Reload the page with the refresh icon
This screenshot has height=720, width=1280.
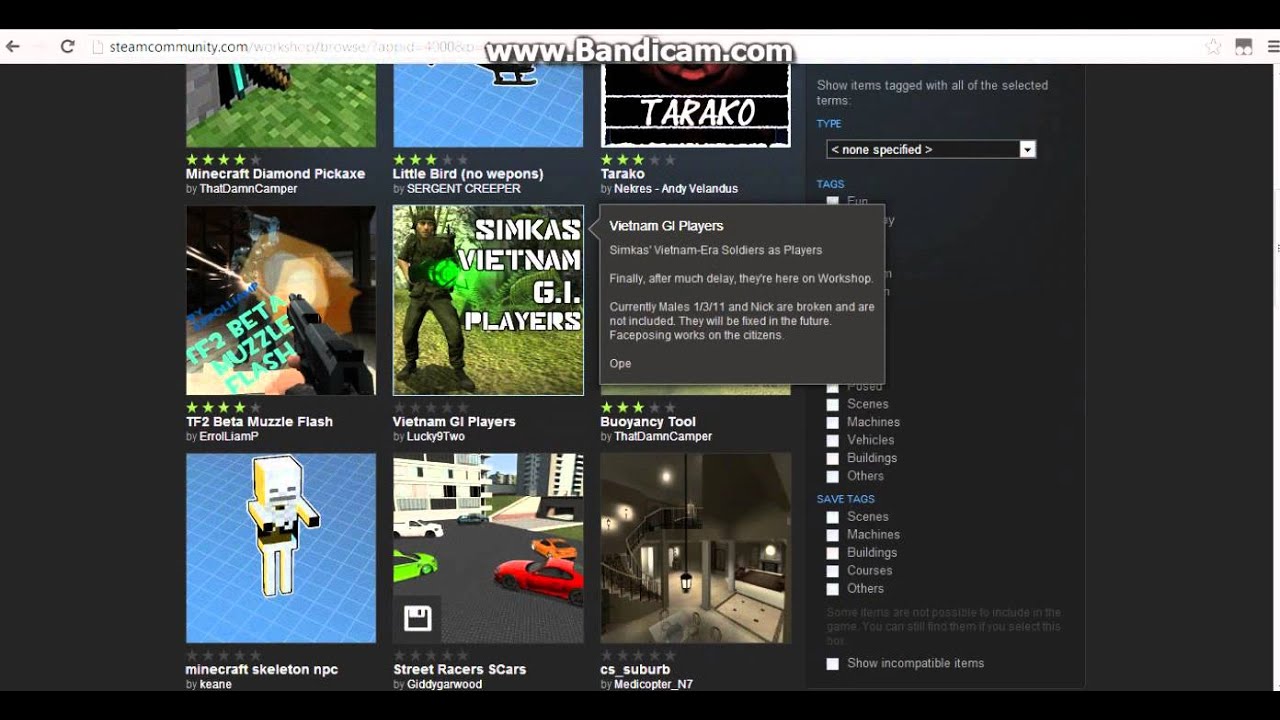pyautogui.click(x=67, y=46)
